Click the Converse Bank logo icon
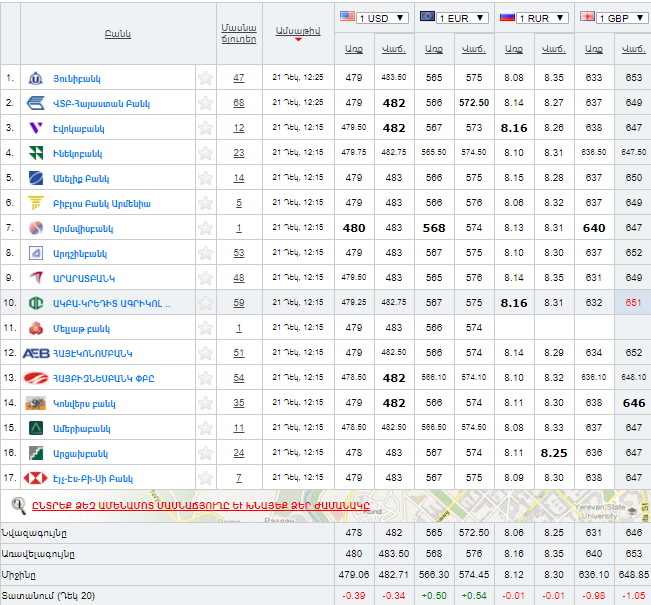This screenshot has width=651, height=605. tap(36, 403)
